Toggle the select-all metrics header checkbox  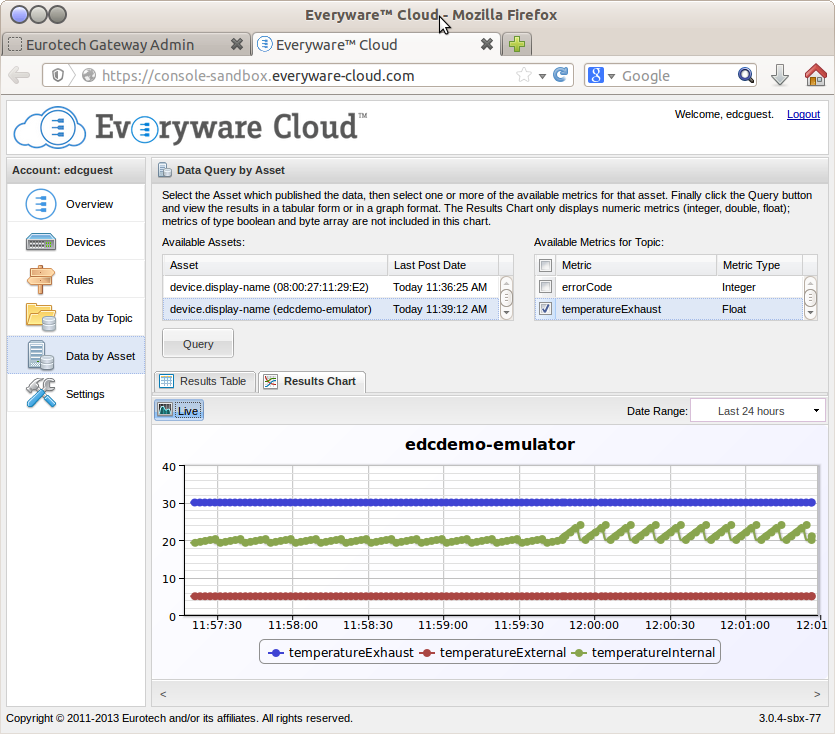545,265
